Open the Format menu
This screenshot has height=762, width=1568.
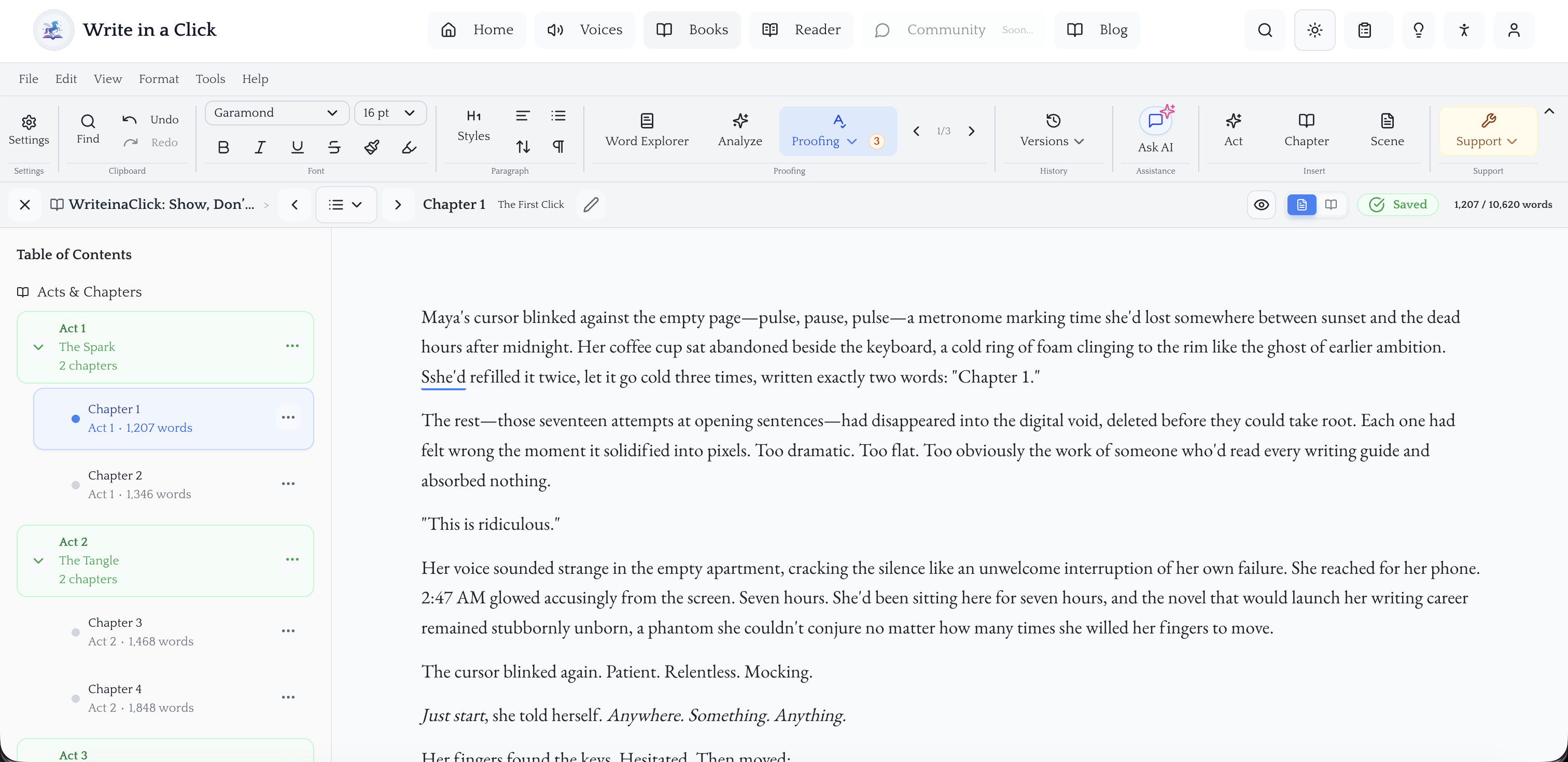point(159,78)
